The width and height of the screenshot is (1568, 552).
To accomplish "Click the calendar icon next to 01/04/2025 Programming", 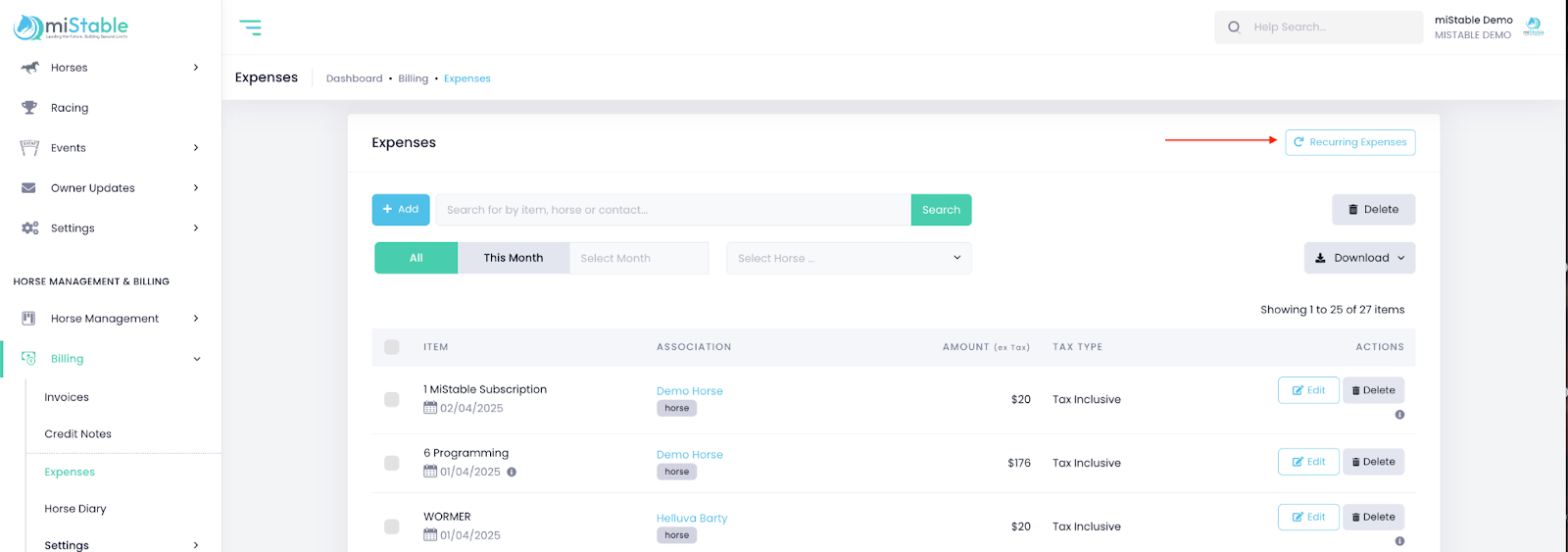I will [430, 472].
